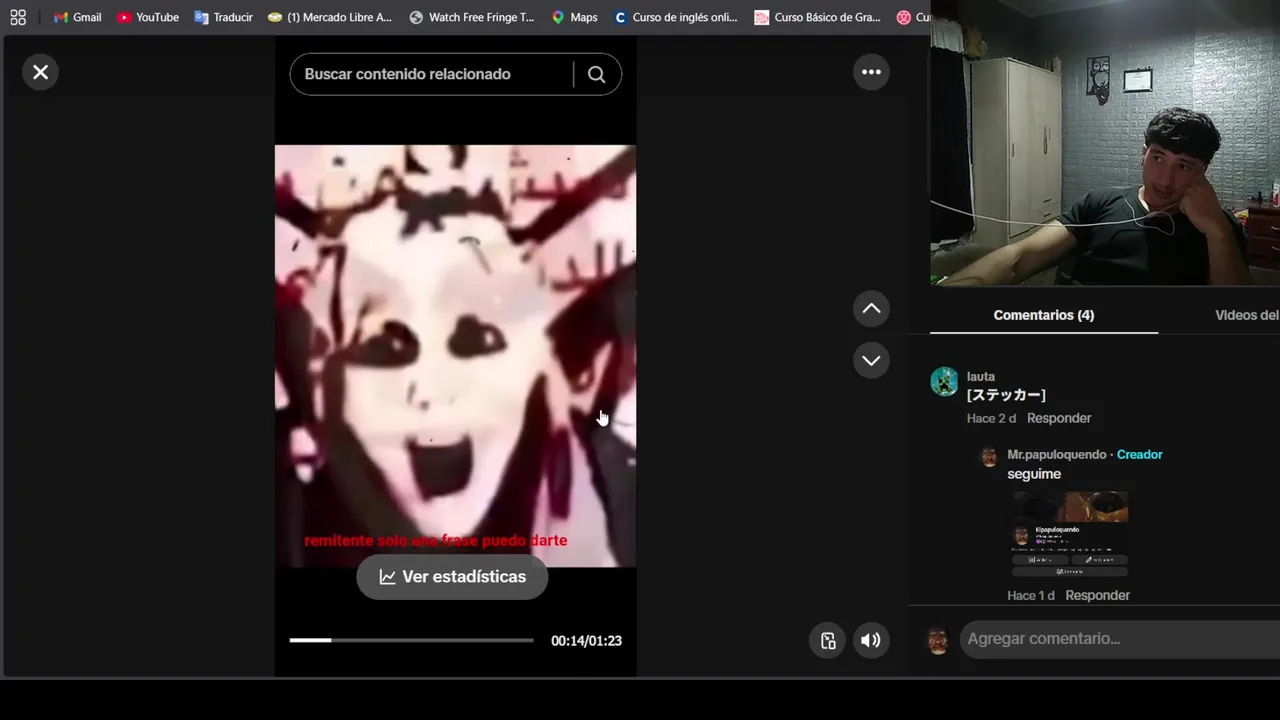Reply to lauta's comment via 'Responder'
1280x720 pixels.
click(1058, 418)
